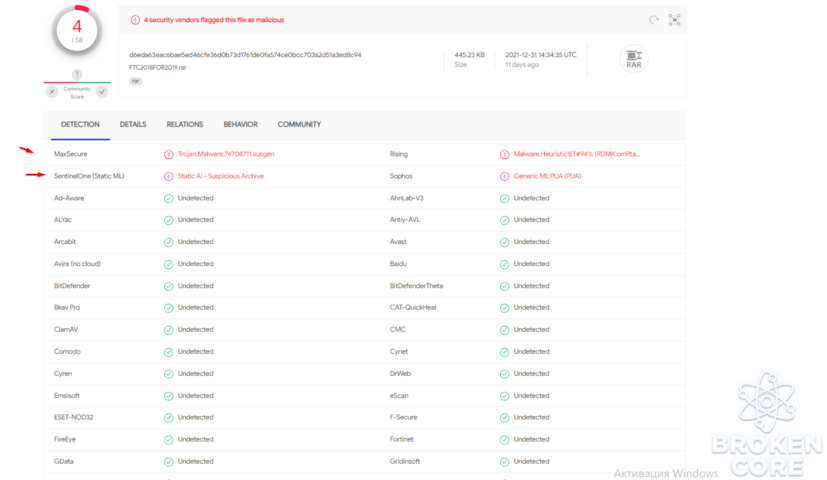Open the COMMUNITY tab
827x480 pixels.
point(299,124)
